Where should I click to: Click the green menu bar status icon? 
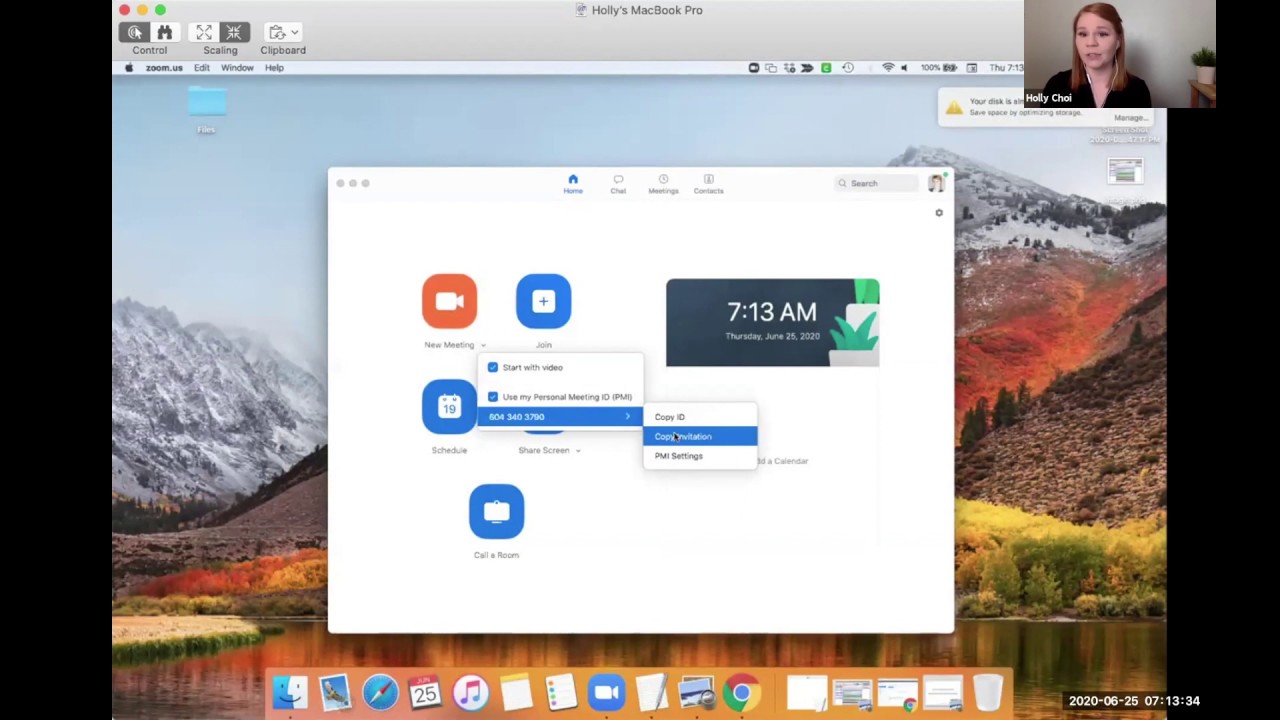(826, 68)
